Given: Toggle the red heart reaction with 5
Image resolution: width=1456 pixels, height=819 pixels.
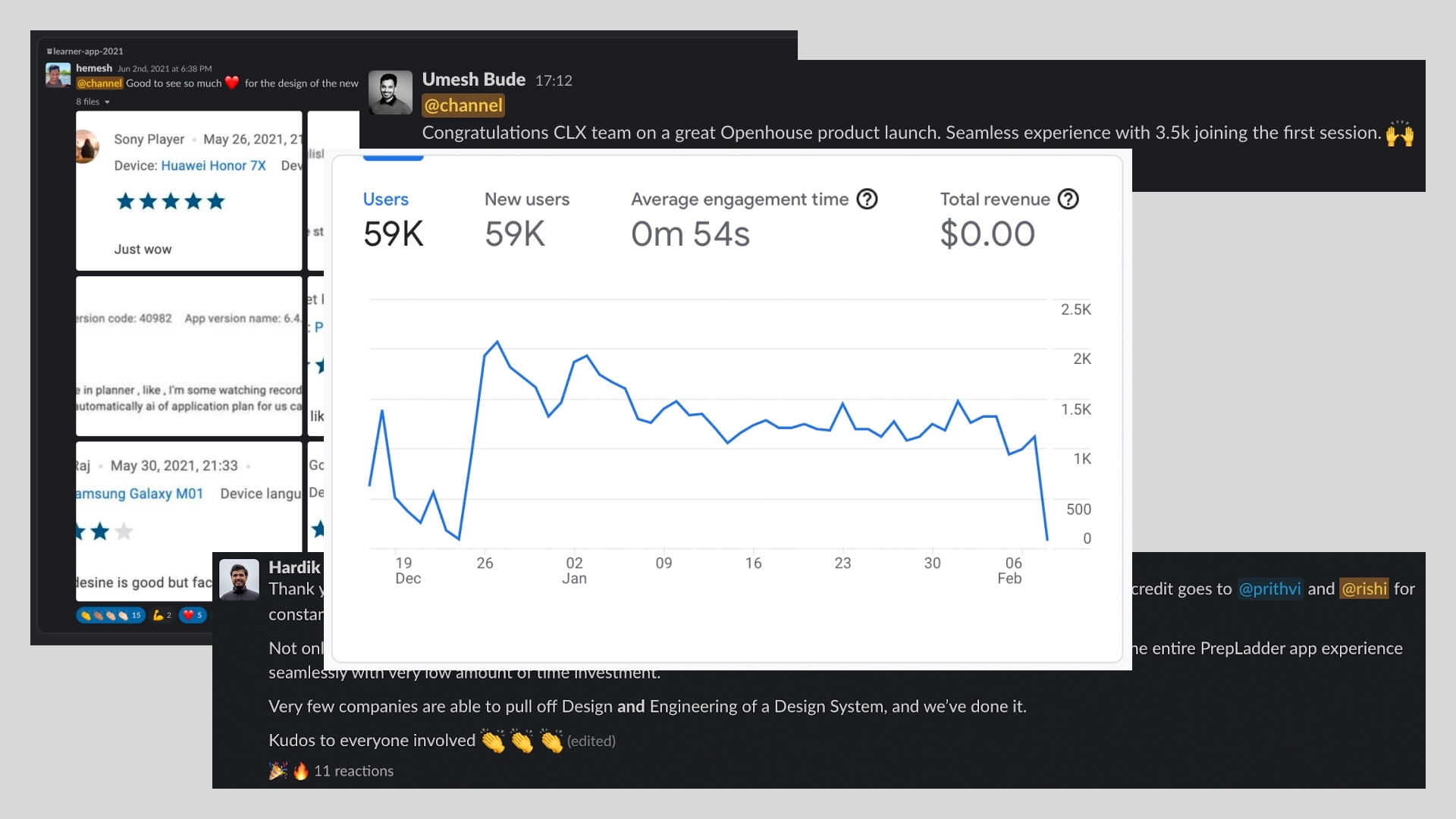Looking at the screenshot, I should (x=193, y=615).
